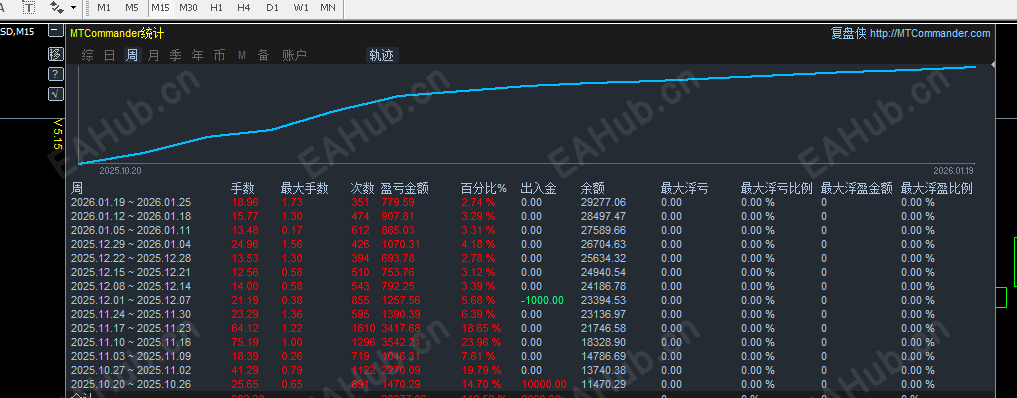This screenshot has width=1017, height=398.
Task: Open the http://MTCommander.com link
Action: click(x=930, y=34)
